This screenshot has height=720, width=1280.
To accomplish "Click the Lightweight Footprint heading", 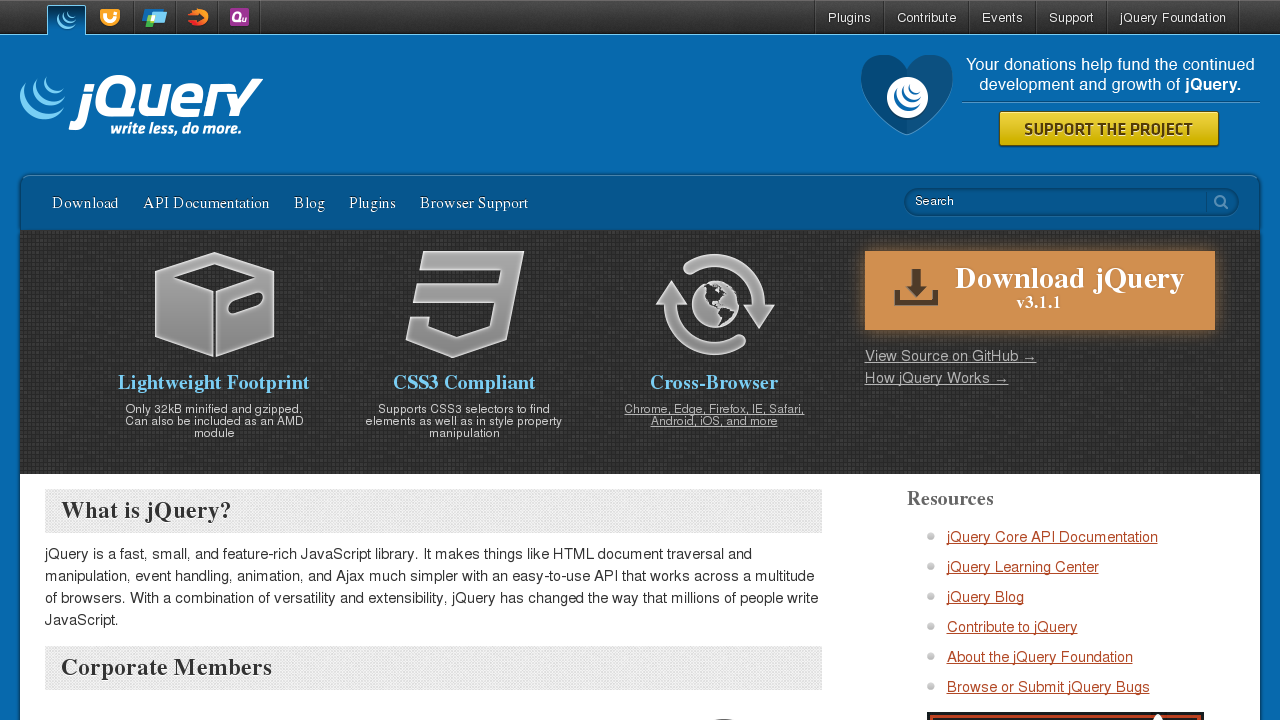I will click(x=214, y=383).
